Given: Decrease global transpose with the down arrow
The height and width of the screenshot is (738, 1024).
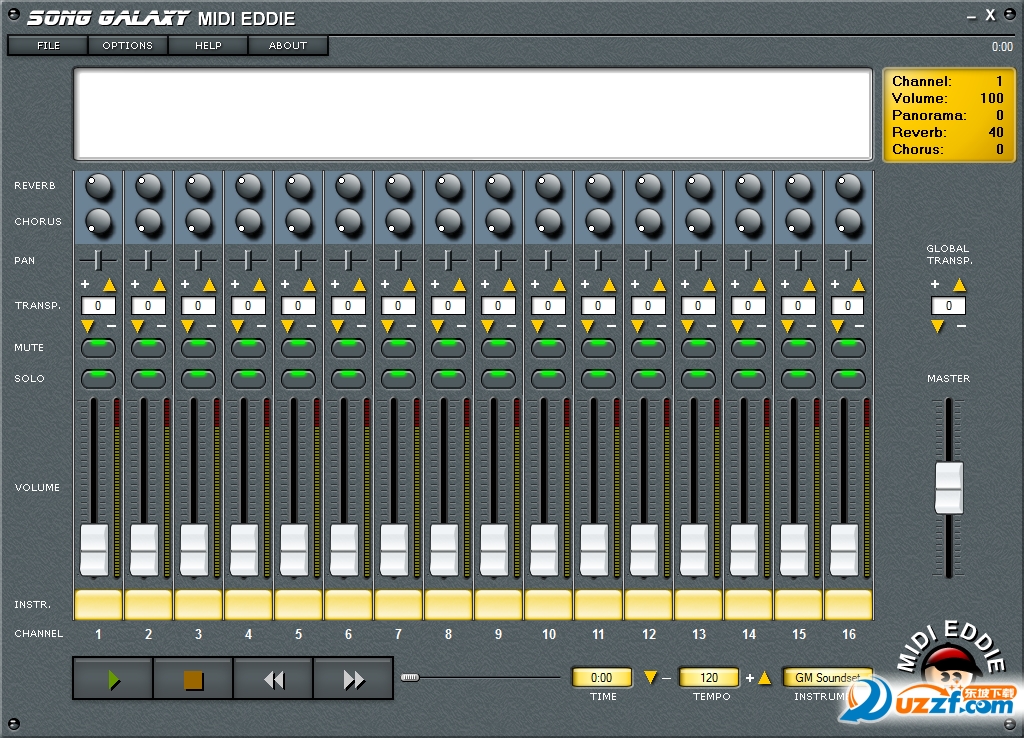Looking at the screenshot, I should coord(938,326).
